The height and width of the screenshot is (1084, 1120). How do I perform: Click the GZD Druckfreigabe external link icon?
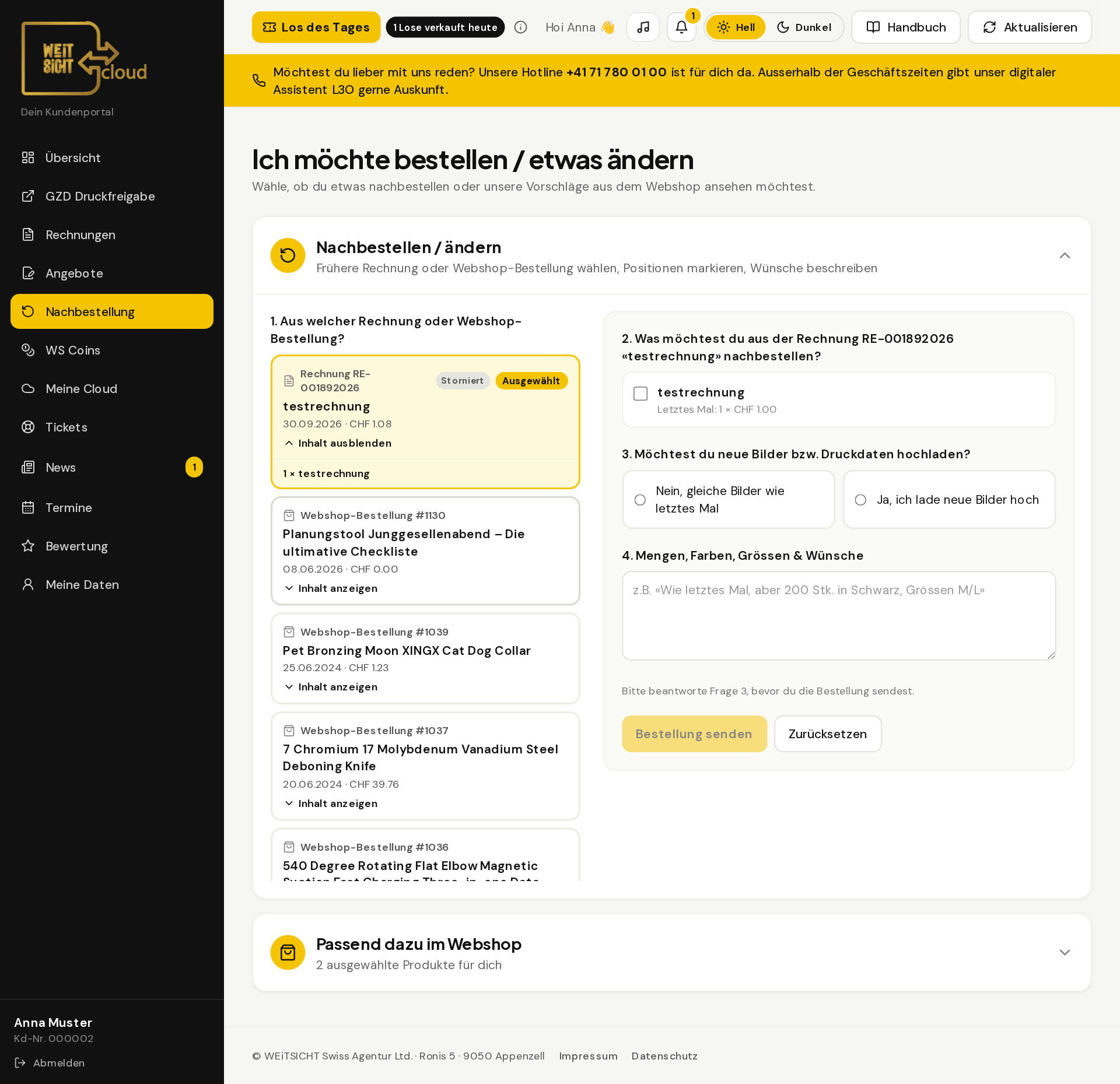pyautogui.click(x=28, y=196)
